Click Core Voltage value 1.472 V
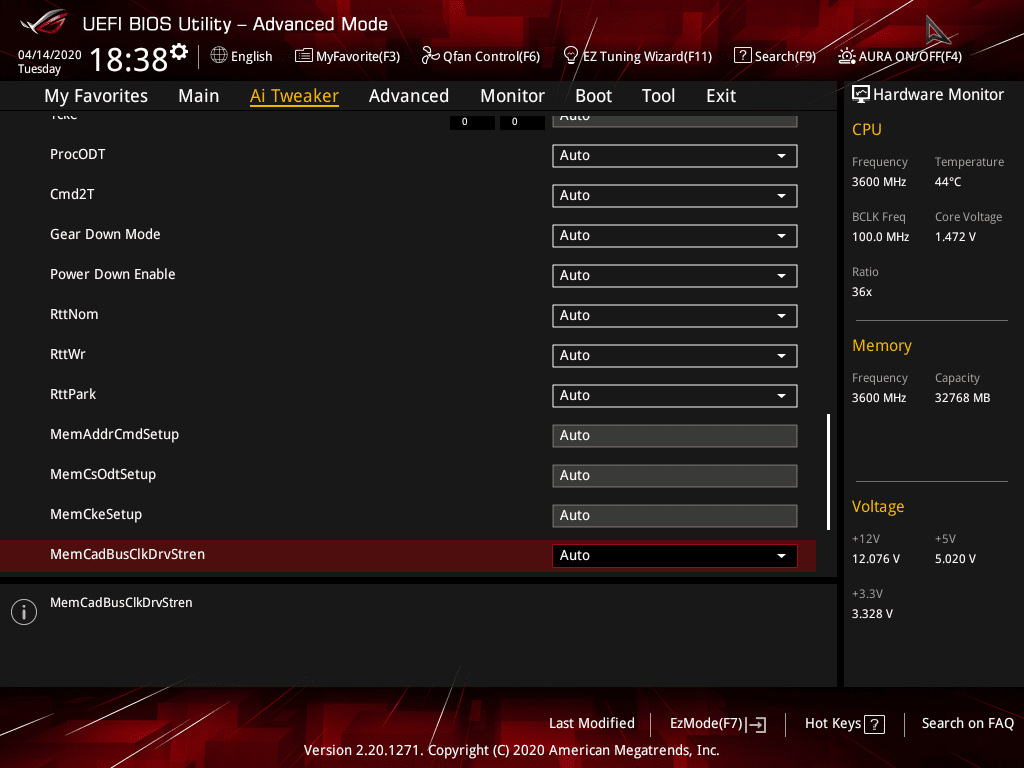 pos(955,236)
